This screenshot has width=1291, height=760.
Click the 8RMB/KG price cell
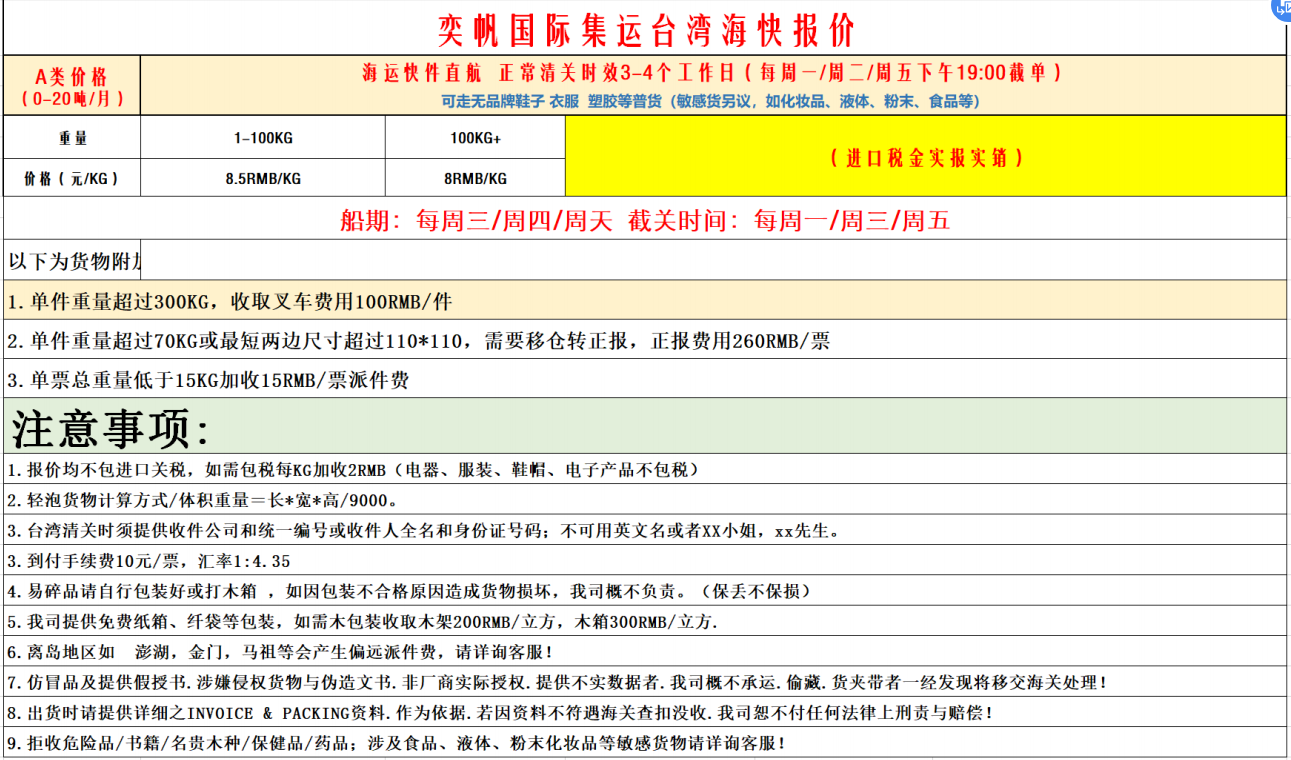pos(475,178)
